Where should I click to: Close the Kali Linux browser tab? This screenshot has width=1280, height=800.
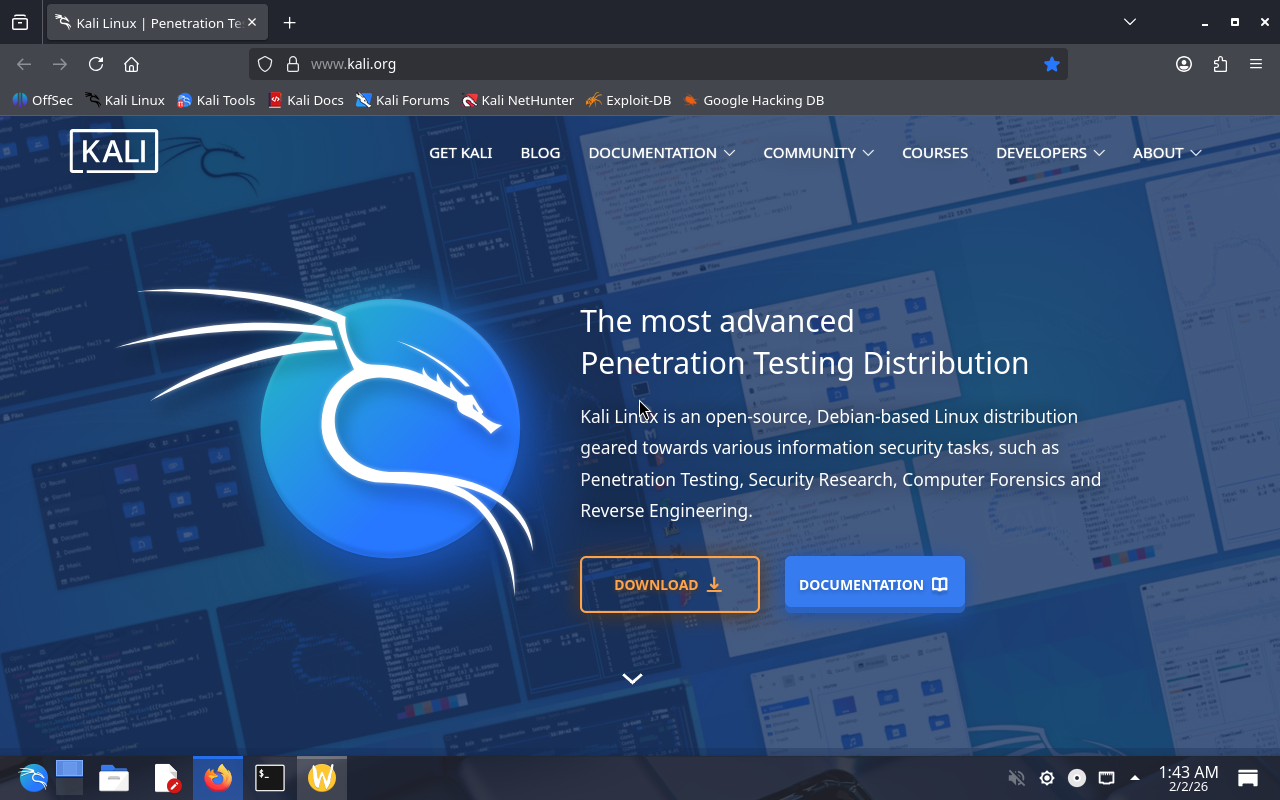(x=252, y=22)
